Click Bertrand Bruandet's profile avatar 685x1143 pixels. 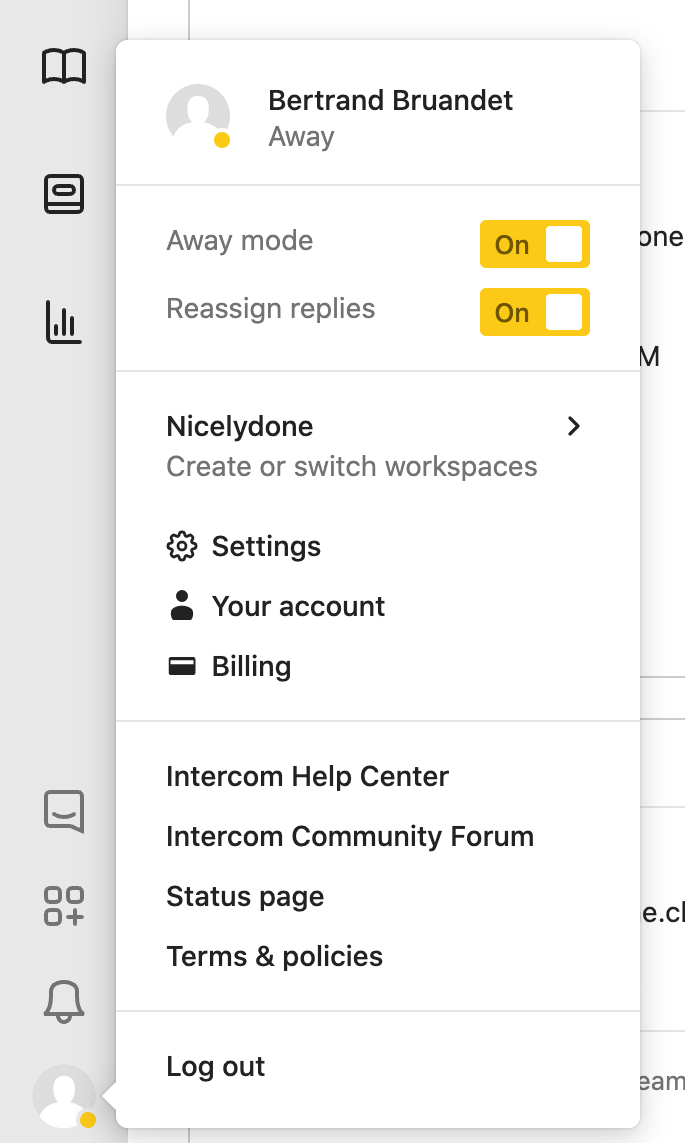point(197,115)
